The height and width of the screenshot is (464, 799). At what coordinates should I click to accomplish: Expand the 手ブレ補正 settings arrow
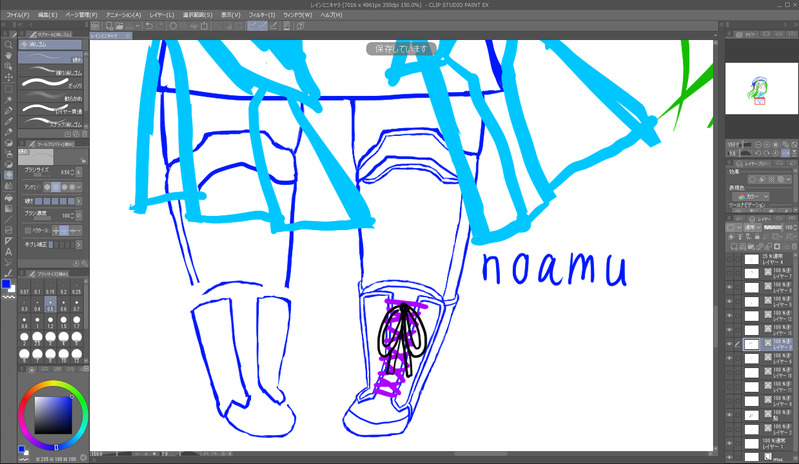[x=79, y=244]
